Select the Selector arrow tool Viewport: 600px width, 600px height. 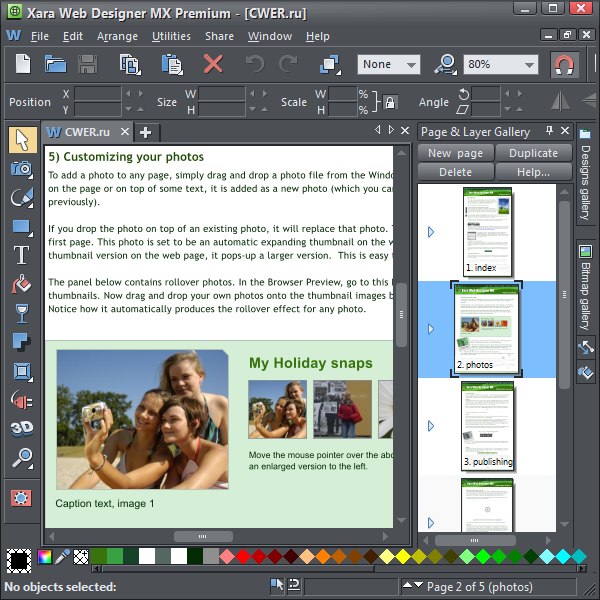point(23,140)
